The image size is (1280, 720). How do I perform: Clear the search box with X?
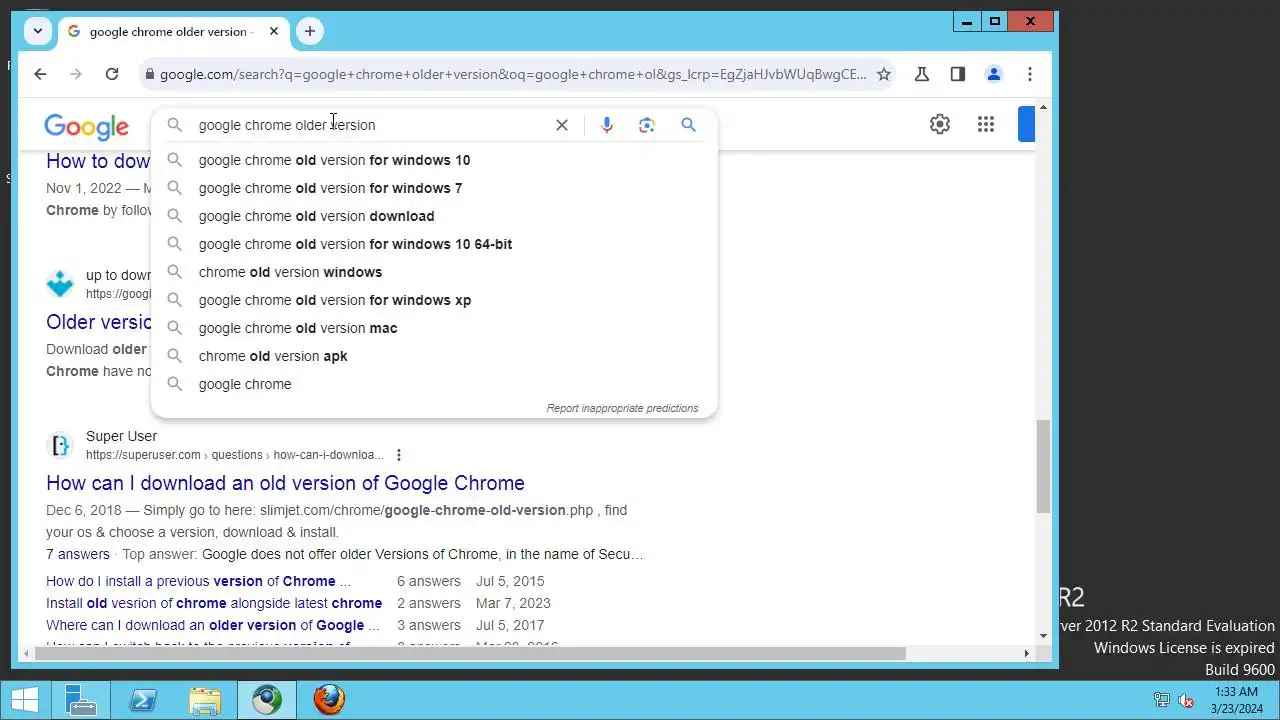tap(562, 125)
